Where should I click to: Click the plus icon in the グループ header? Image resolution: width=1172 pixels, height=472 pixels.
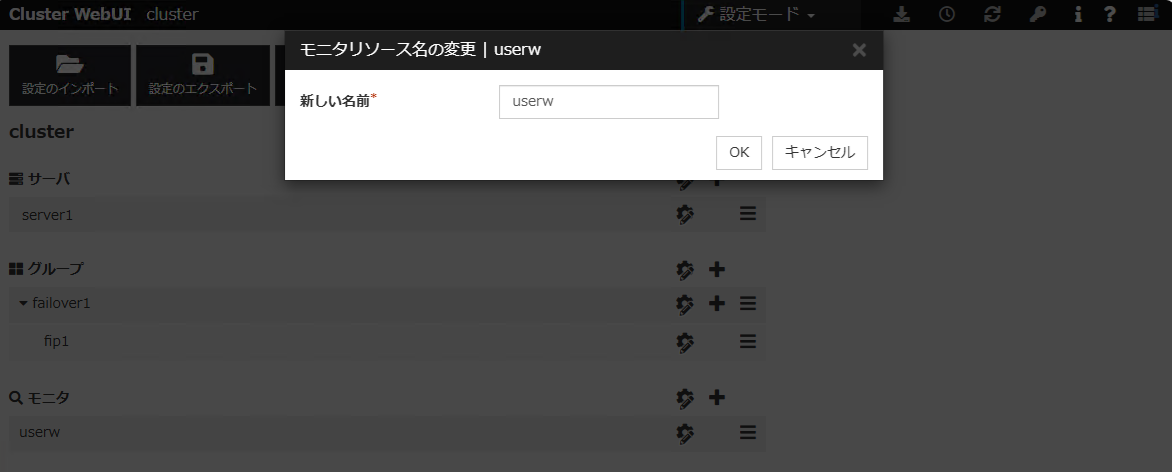click(717, 269)
